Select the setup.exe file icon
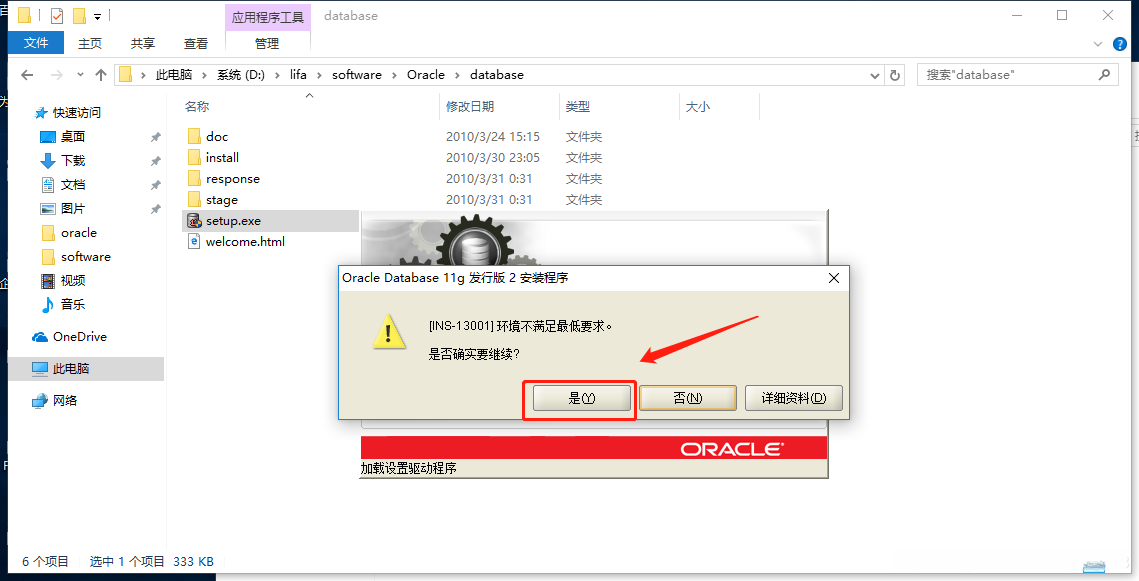This screenshot has height=581, width=1139. [194, 221]
